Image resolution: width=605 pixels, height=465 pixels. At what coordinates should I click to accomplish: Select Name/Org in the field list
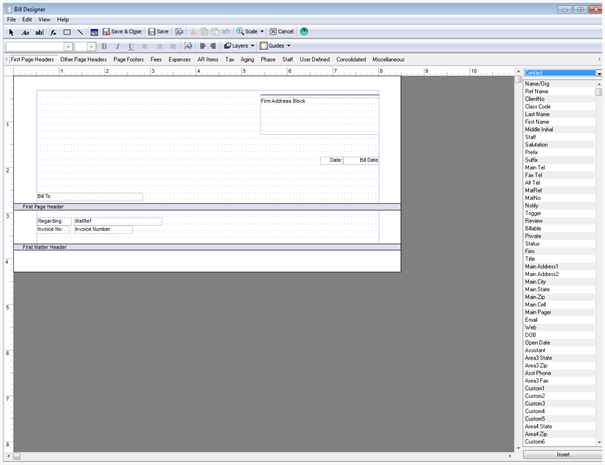pyautogui.click(x=559, y=84)
